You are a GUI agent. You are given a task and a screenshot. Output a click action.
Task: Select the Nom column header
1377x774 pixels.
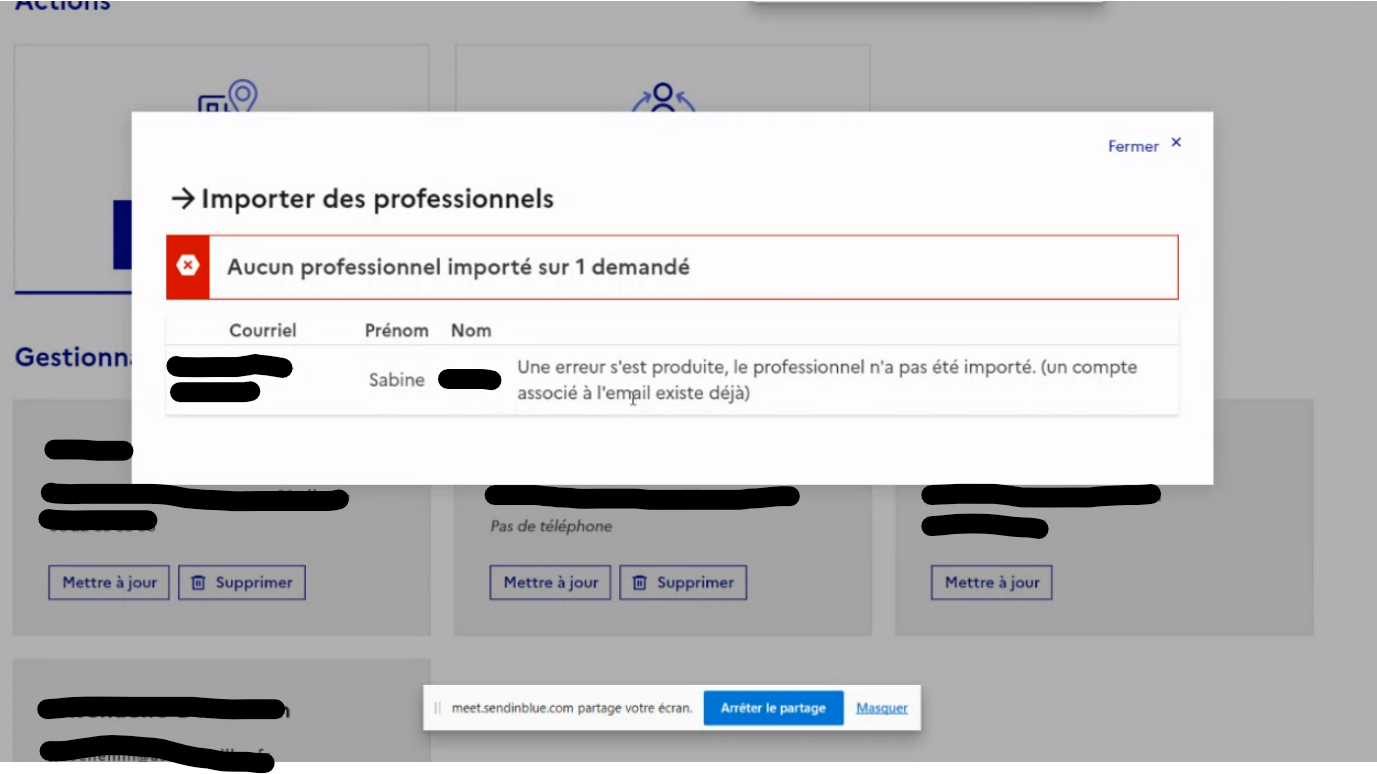470,330
